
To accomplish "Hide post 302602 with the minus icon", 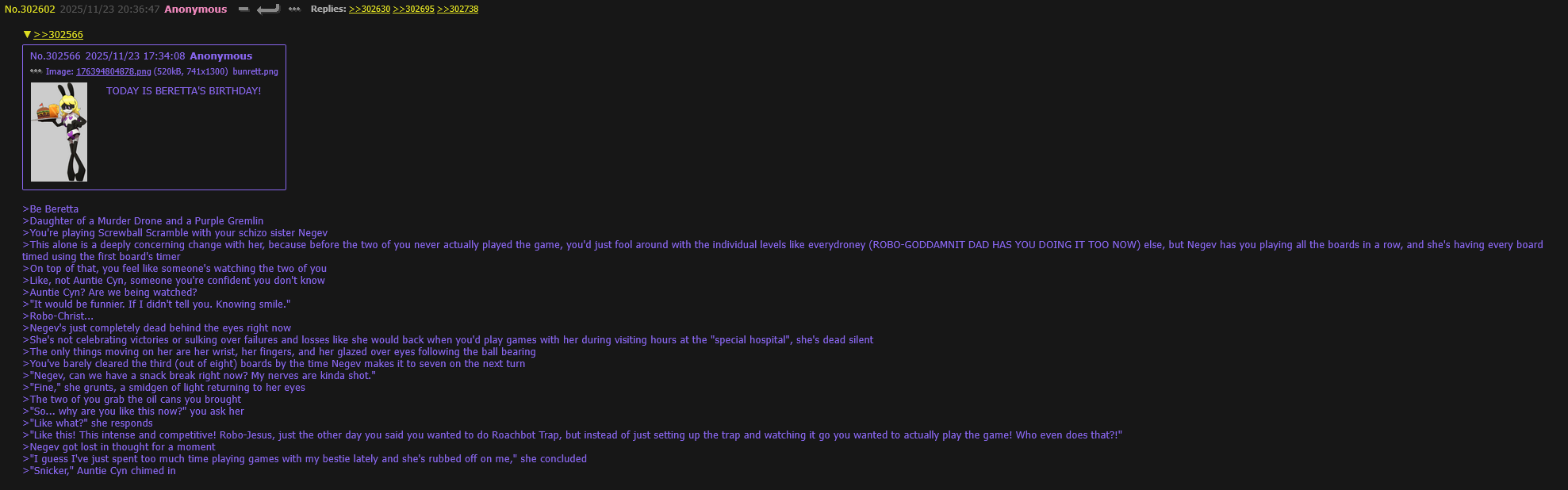I will click(x=243, y=10).
